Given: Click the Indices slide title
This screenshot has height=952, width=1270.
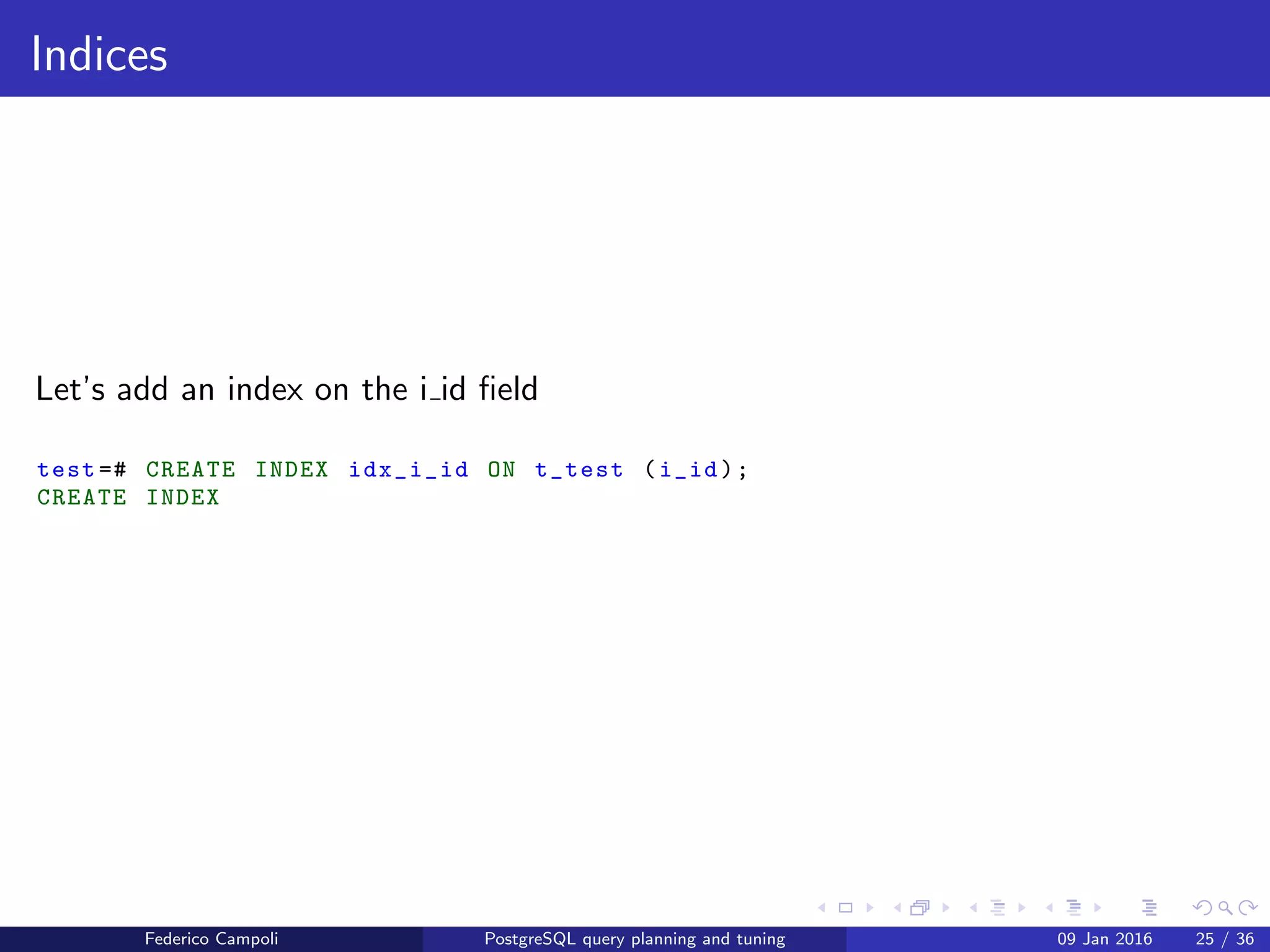Looking at the screenshot, I should pyautogui.click(x=99, y=55).
